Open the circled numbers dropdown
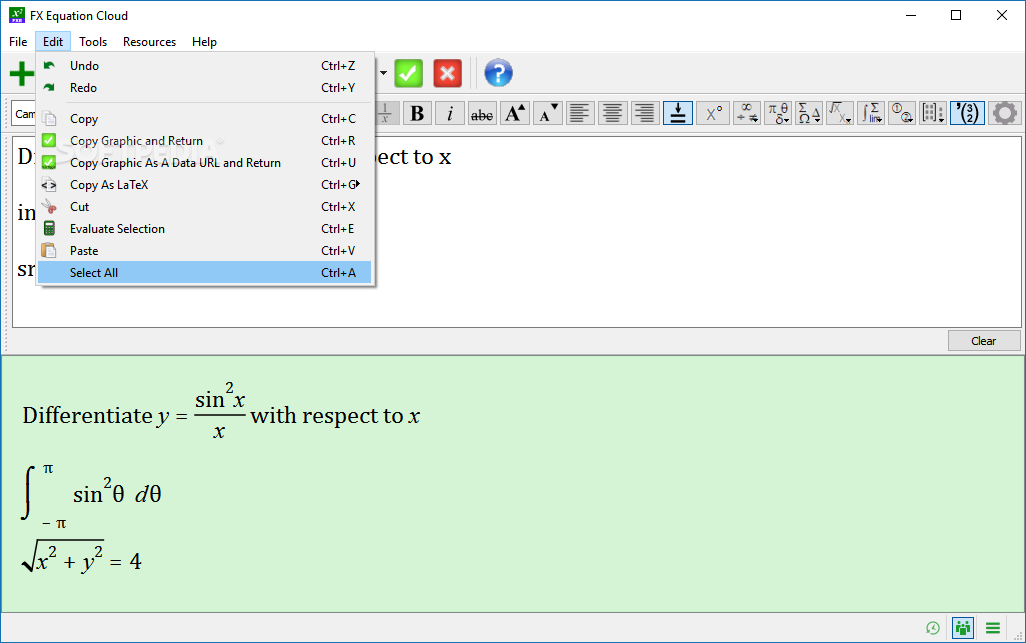The image size is (1026, 643). point(902,113)
